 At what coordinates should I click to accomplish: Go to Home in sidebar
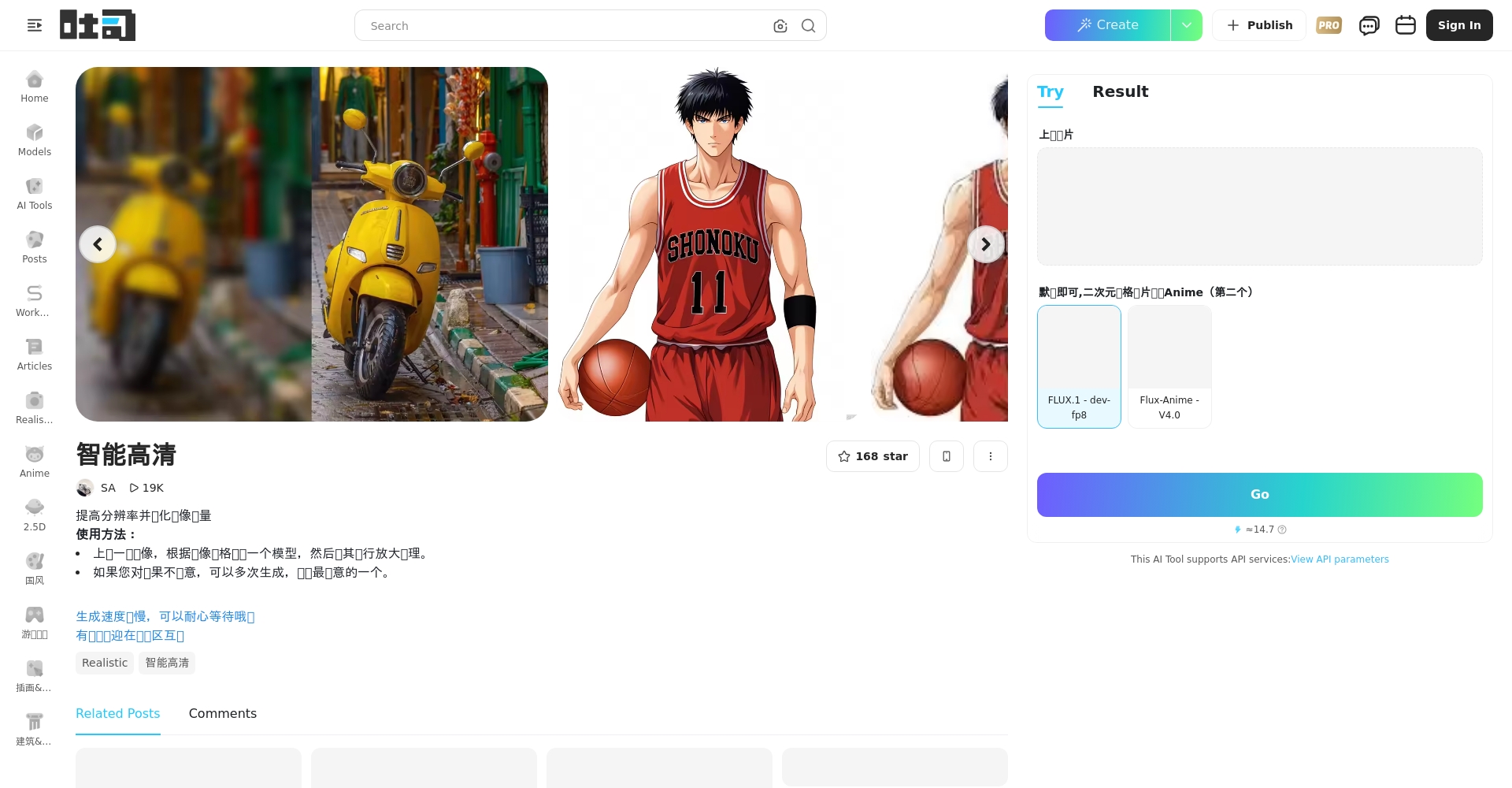point(35,87)
